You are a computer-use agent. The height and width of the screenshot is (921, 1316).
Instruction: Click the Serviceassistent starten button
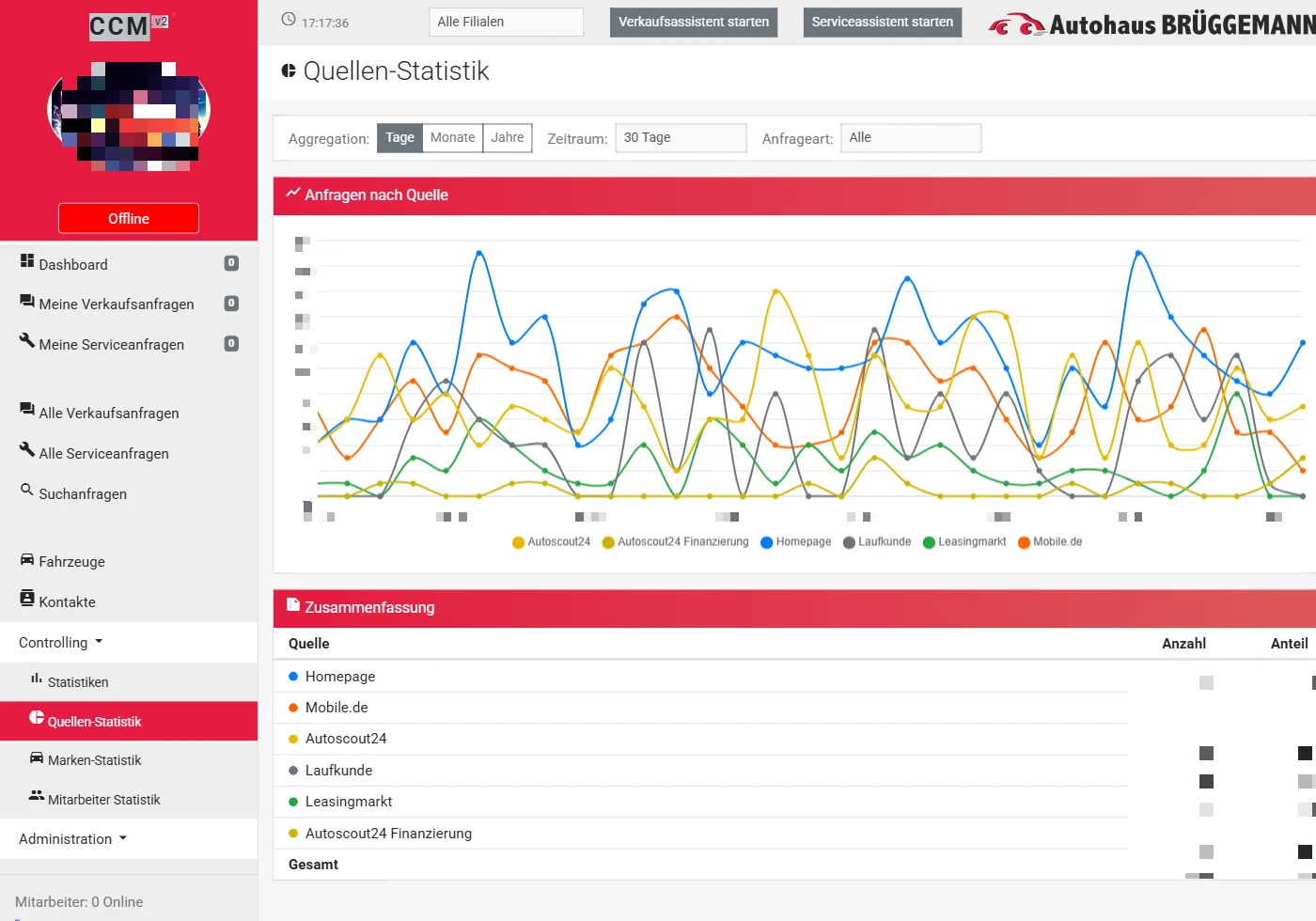[883, 23]
